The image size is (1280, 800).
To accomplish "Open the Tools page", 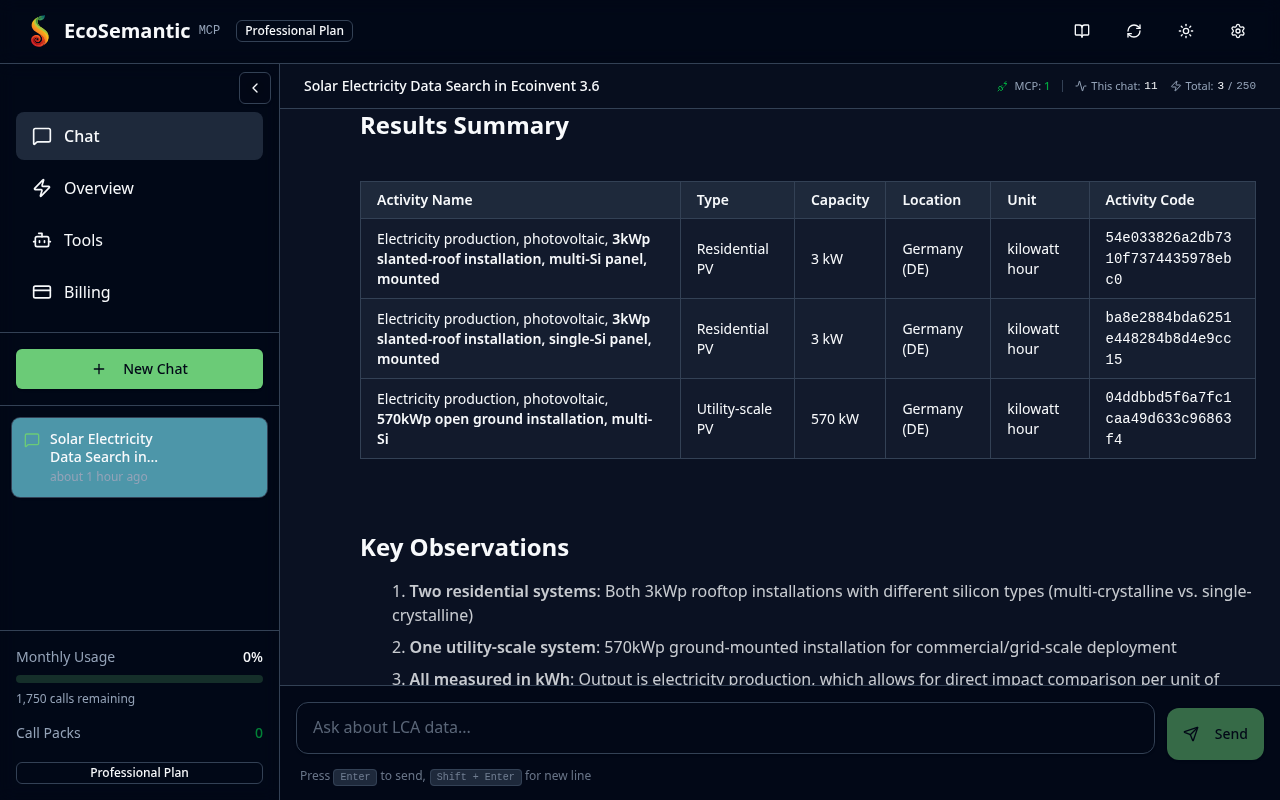I will [139, 240].
